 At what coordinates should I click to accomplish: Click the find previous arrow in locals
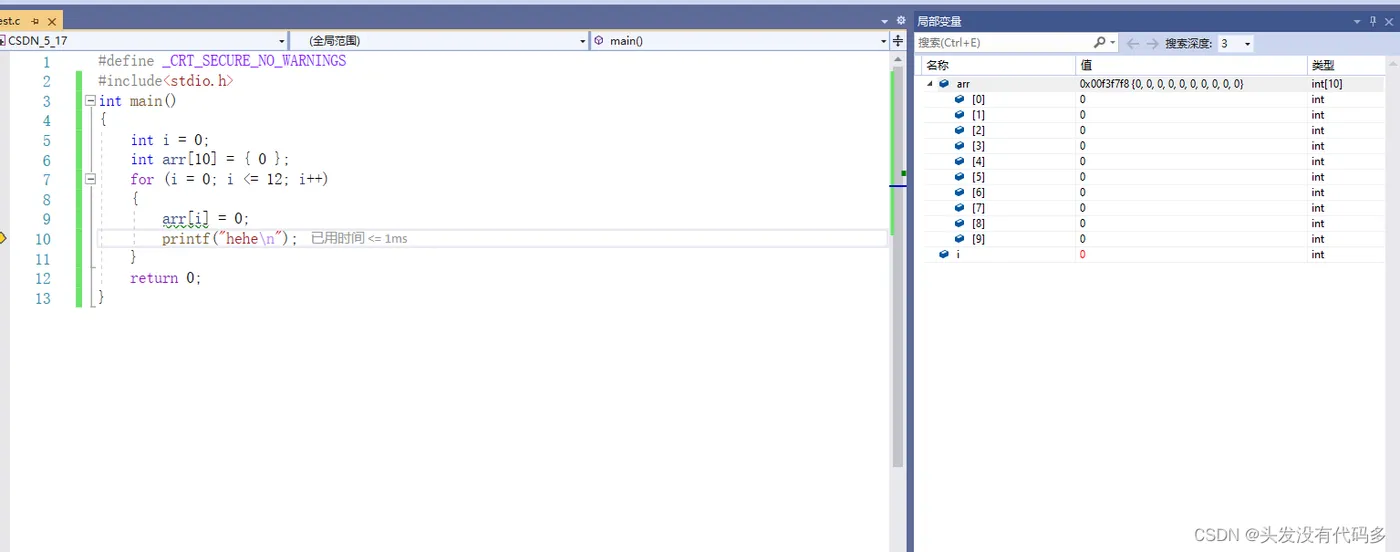1133,43
